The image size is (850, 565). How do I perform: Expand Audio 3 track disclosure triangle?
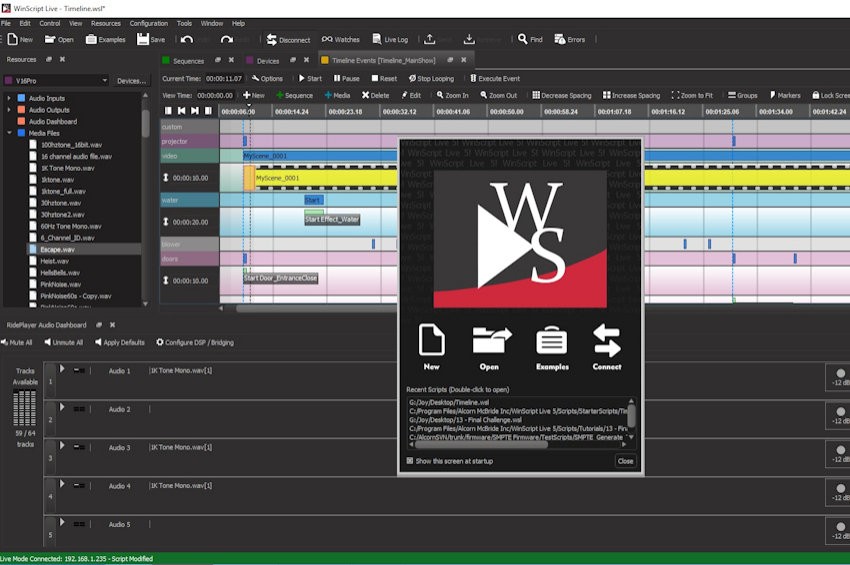point(62,446)
